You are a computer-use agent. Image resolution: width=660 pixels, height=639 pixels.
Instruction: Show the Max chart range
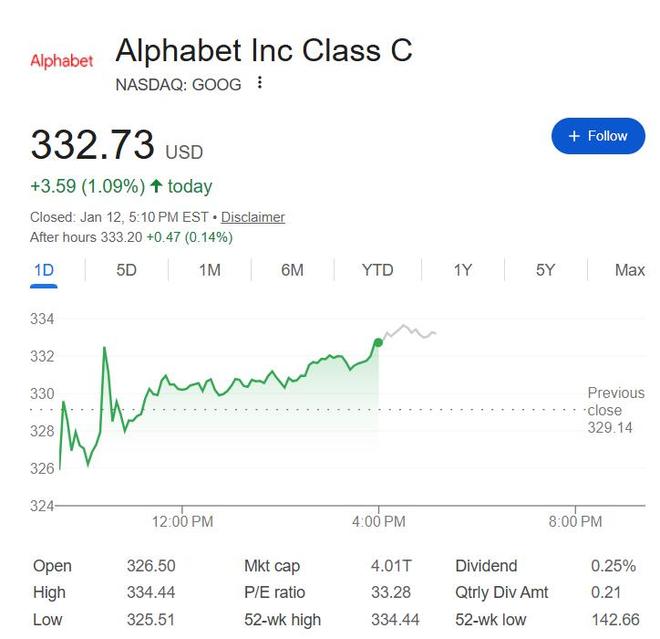point(630,270)
